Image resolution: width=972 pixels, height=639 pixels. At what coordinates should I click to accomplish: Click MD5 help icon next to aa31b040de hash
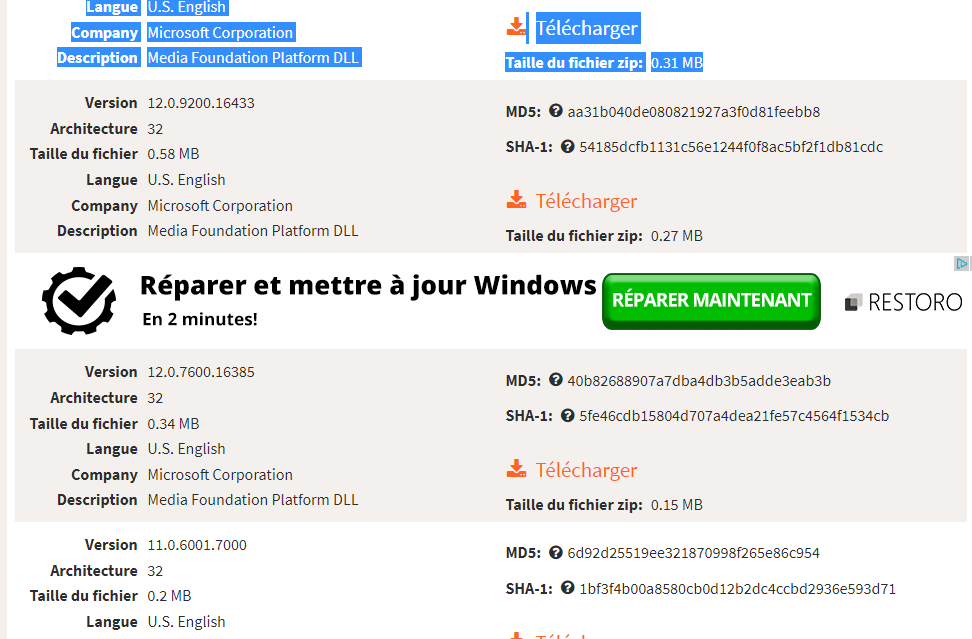[x=555, y=111]
